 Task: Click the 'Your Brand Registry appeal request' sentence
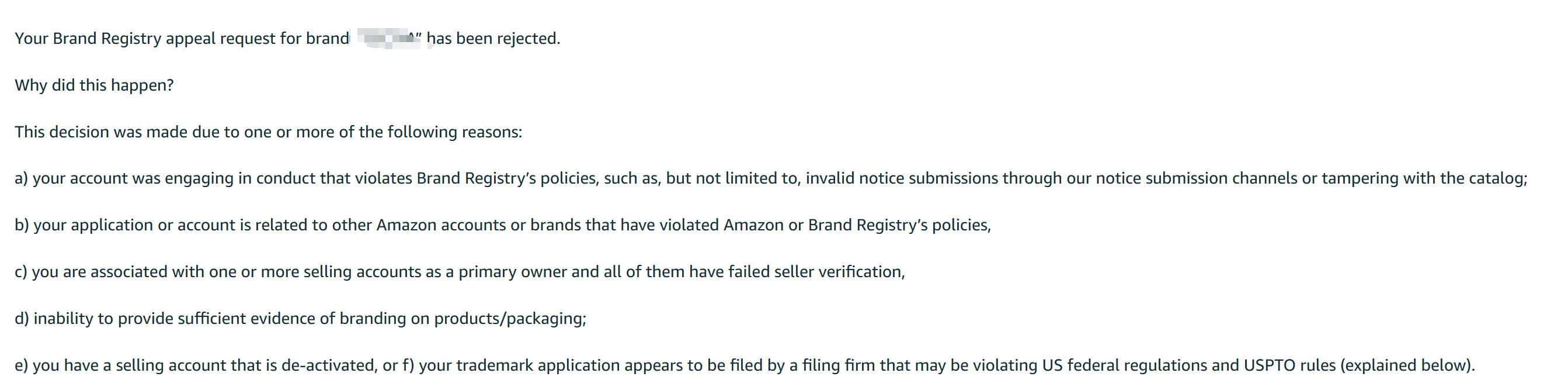[287, 39]
